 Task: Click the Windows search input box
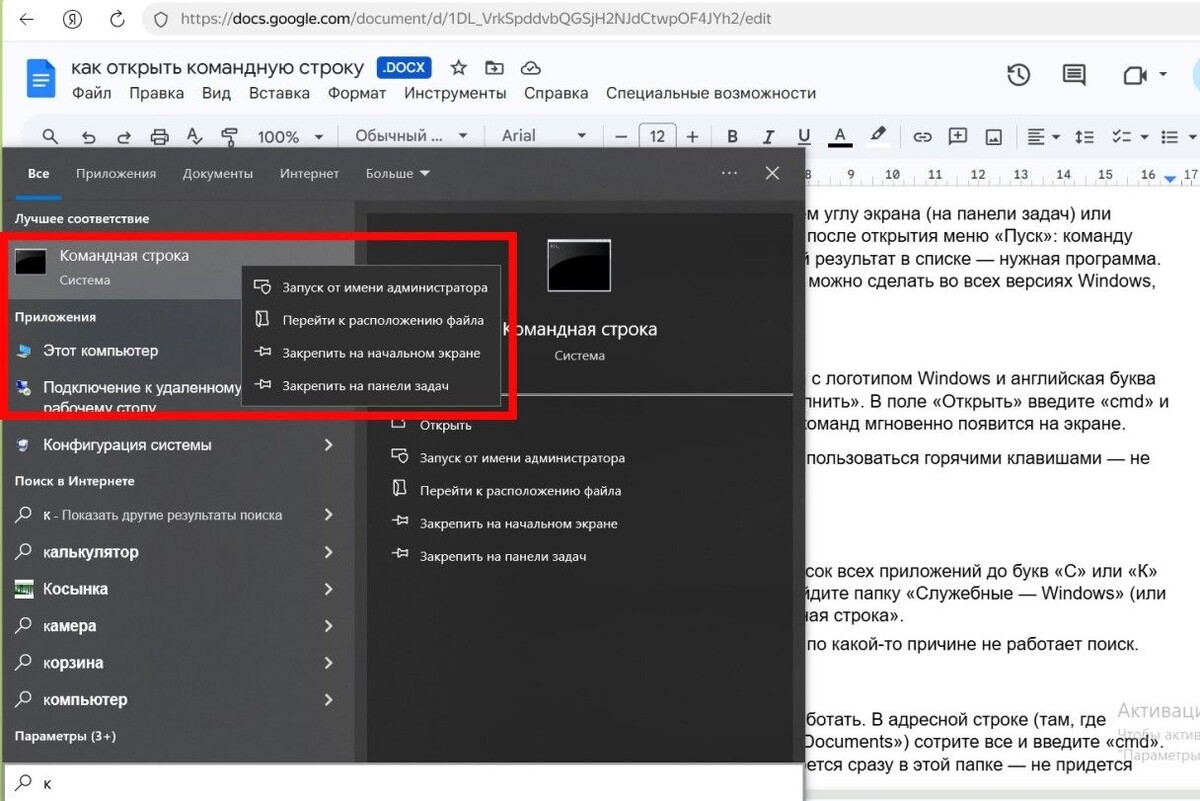403,784
